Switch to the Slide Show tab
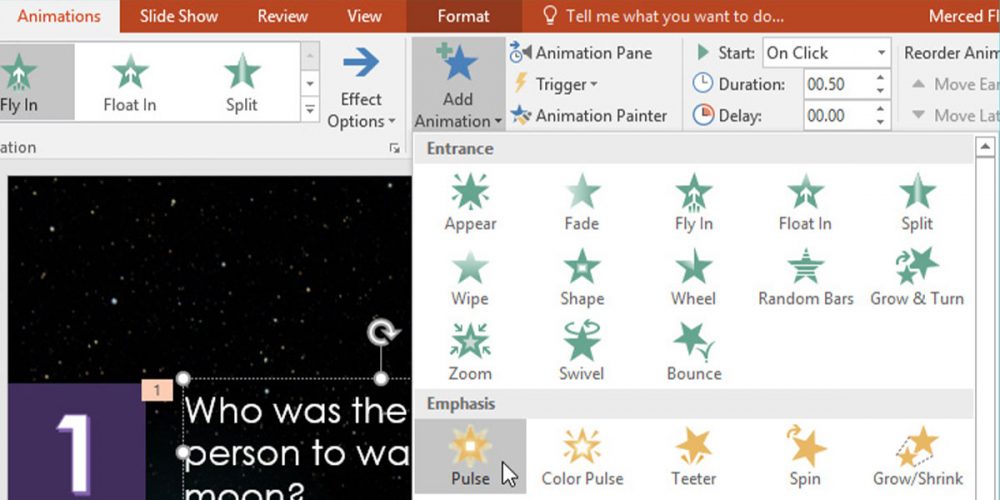 [x=179, y=16]
